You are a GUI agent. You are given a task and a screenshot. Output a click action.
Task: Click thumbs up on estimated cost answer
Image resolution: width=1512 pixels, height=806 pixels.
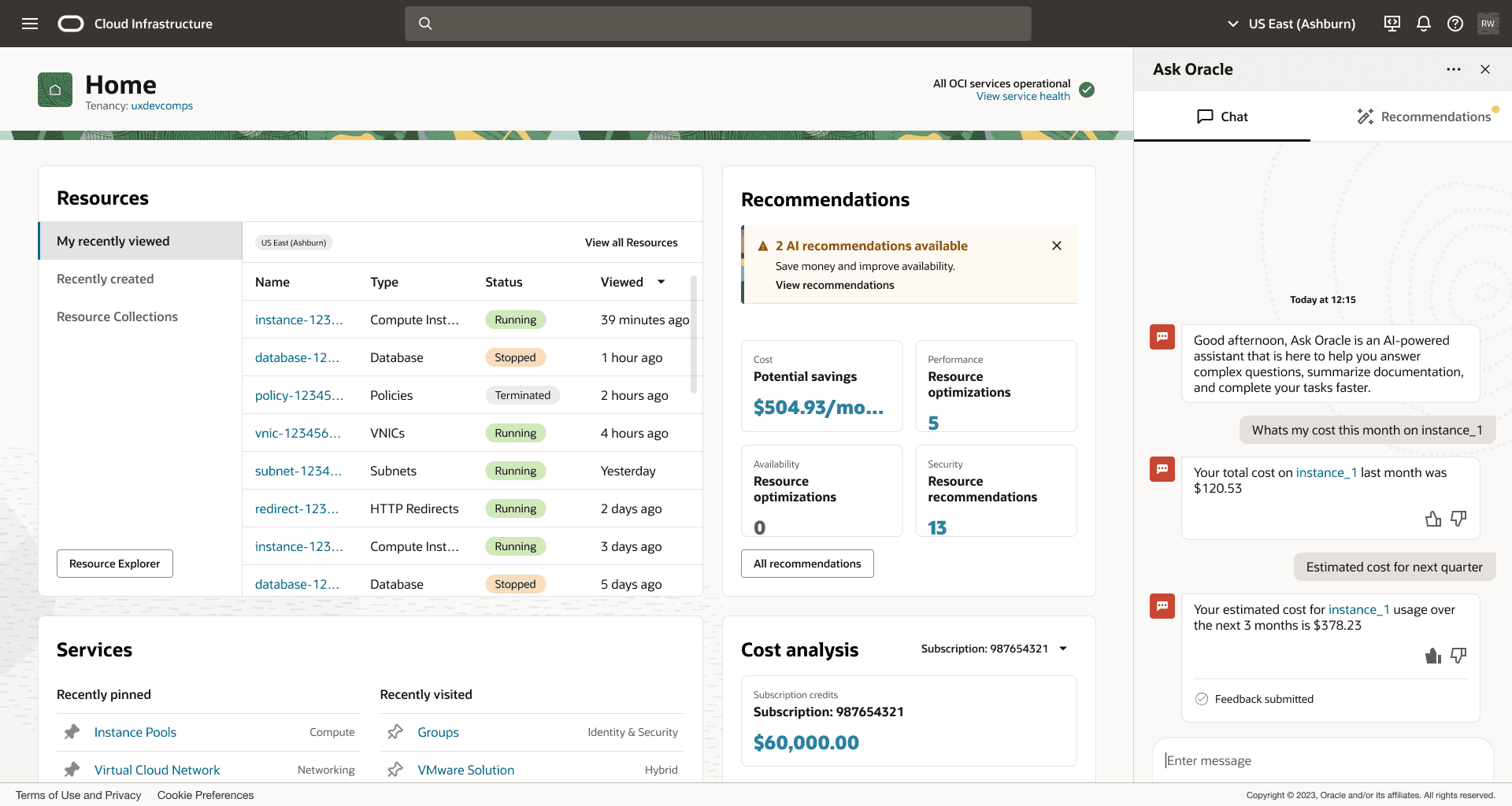pos(1433,656)
